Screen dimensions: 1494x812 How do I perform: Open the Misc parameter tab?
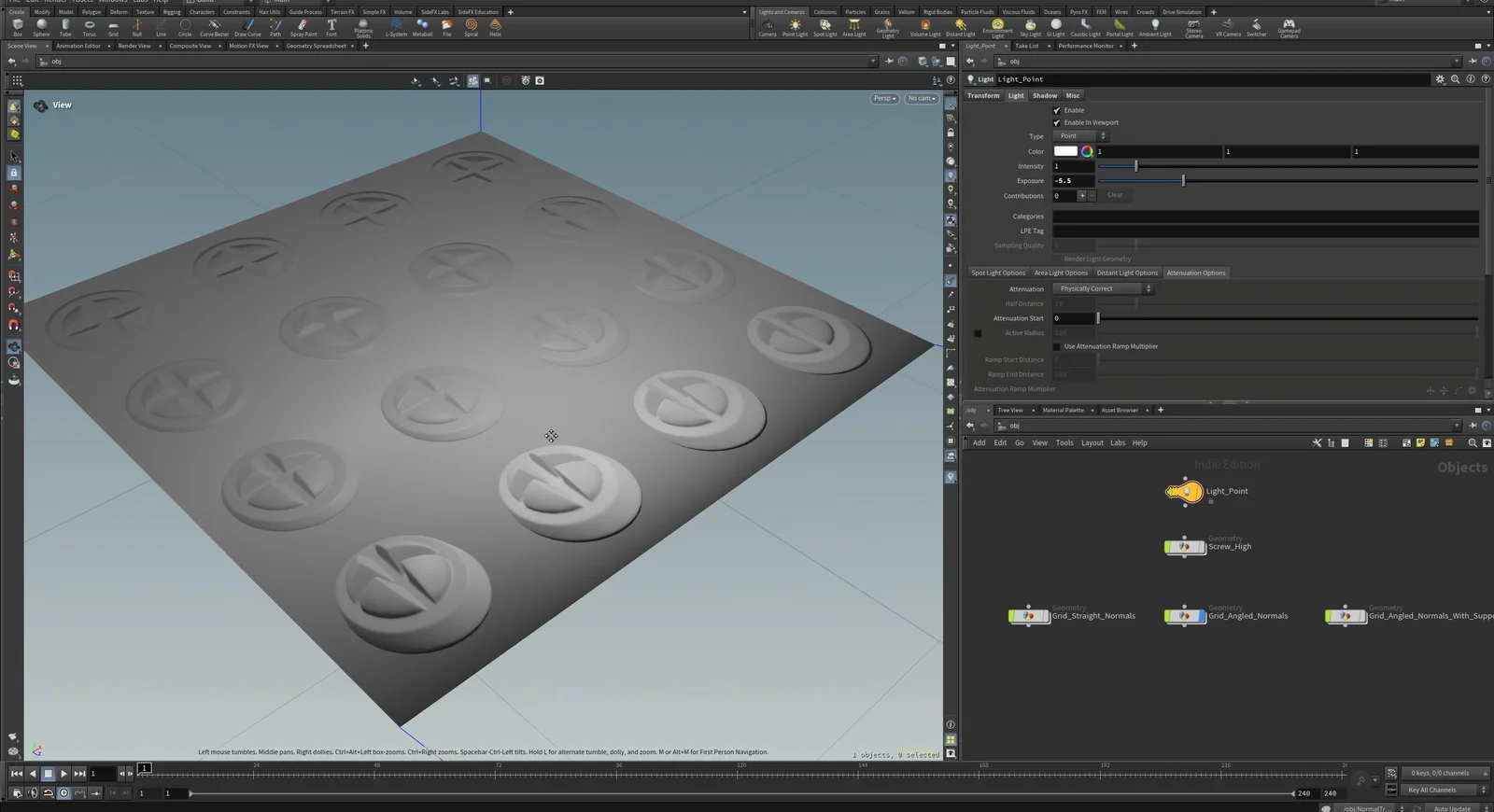click(1073, 96)
